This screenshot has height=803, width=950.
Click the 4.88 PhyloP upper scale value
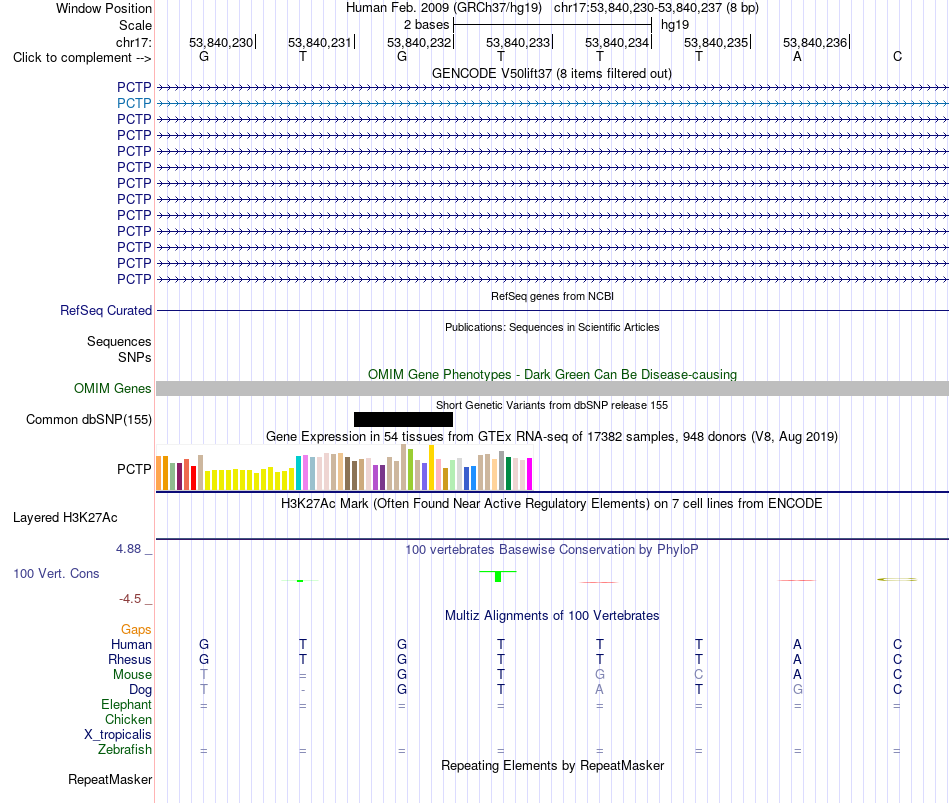[128, 548]
